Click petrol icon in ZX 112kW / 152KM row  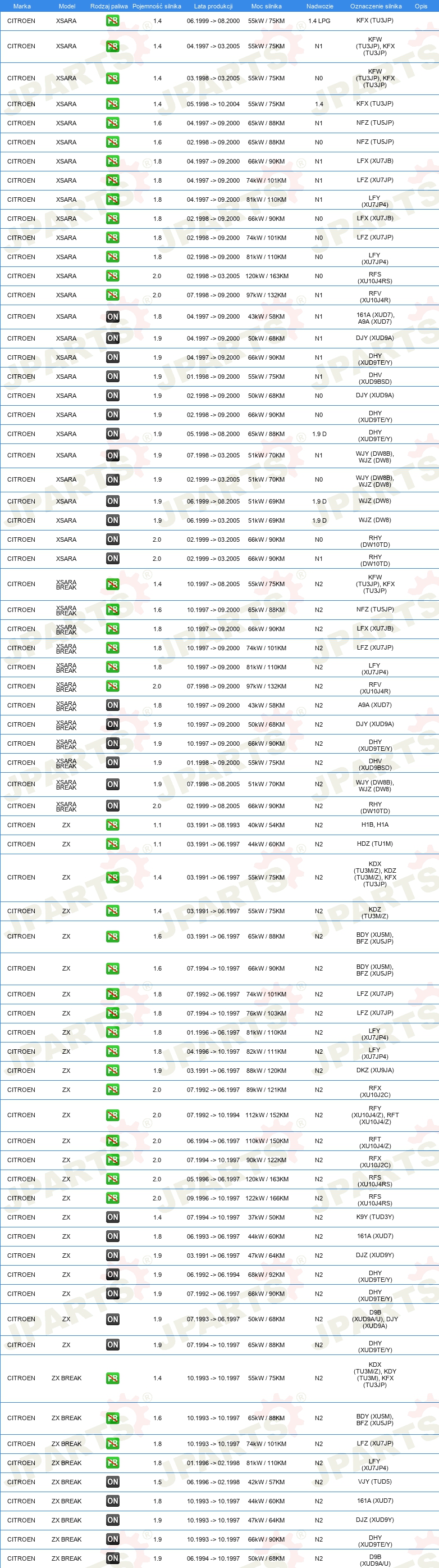[x=112, y=1115]
